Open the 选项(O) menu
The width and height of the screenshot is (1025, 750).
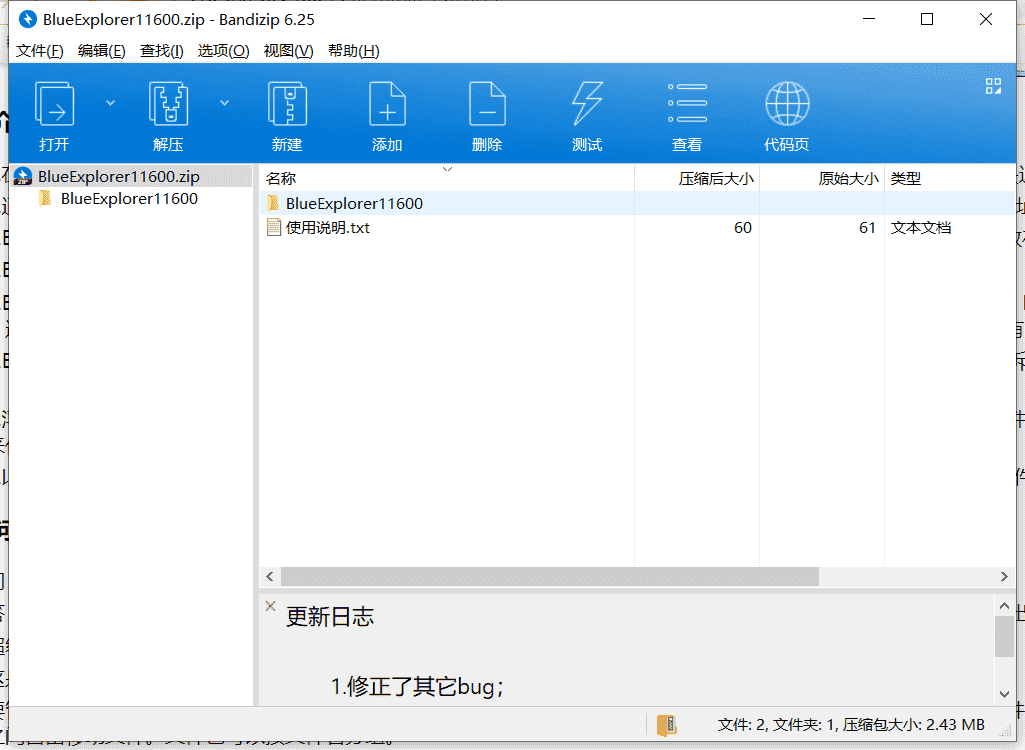pyautogui.click(x=224, y=51)
